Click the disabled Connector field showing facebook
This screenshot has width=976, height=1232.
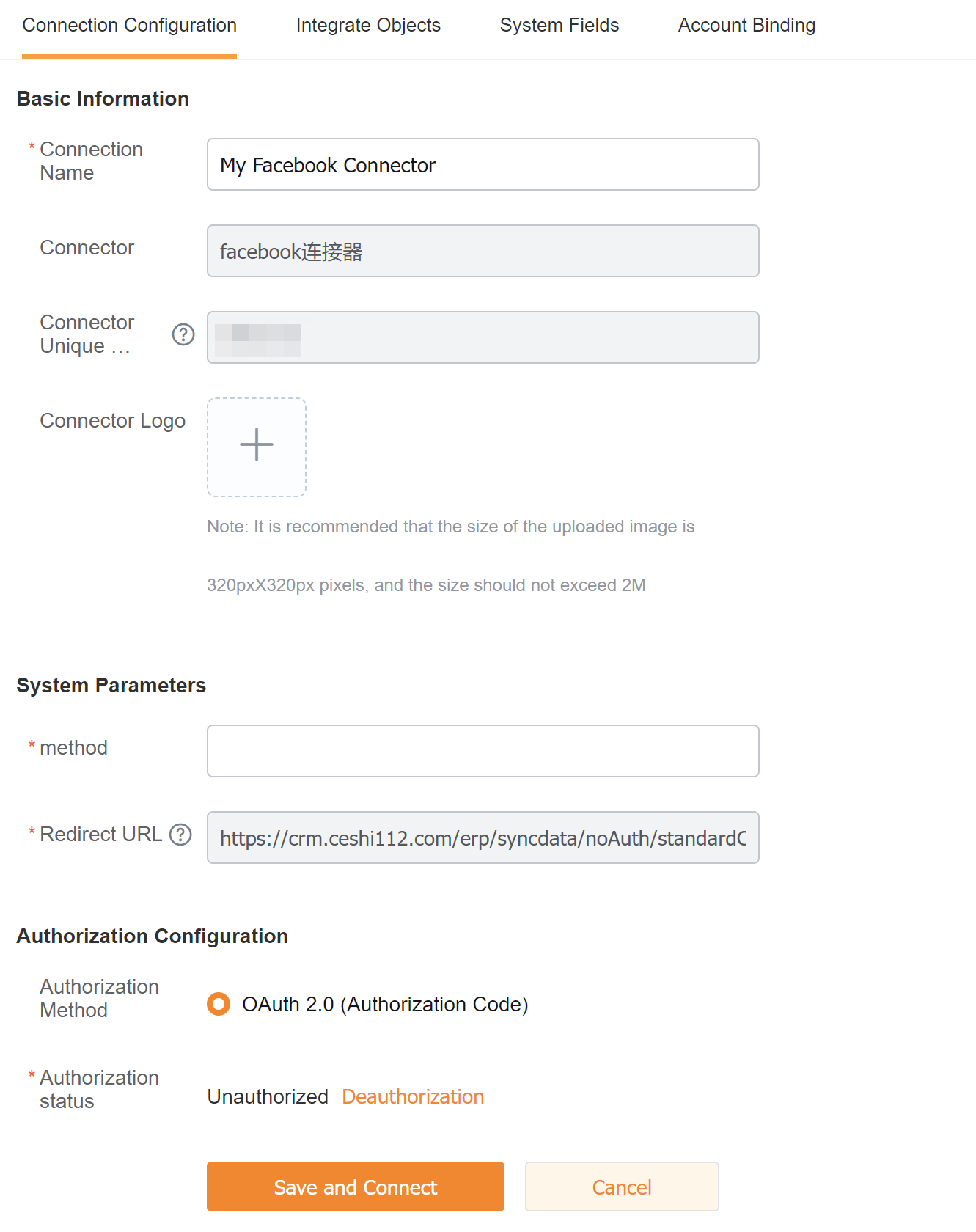coord(483,252)
